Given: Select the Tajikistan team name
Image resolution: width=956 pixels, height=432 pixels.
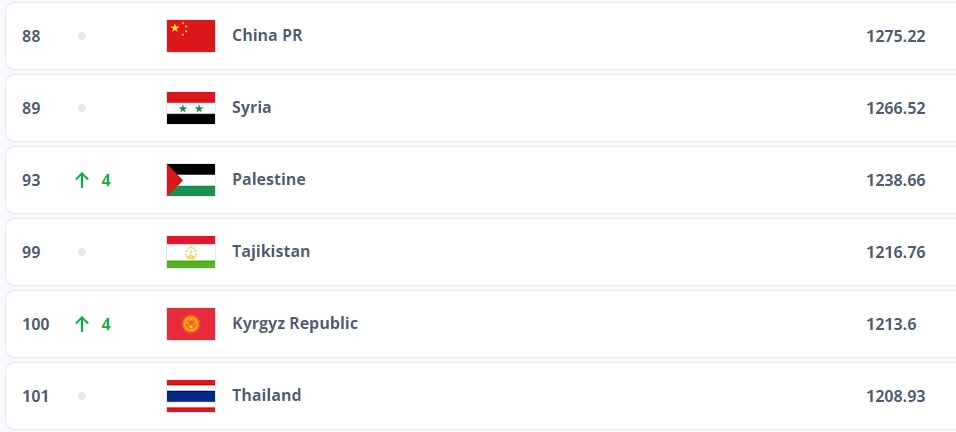Looking at the screenshot, I should [271, 252].
